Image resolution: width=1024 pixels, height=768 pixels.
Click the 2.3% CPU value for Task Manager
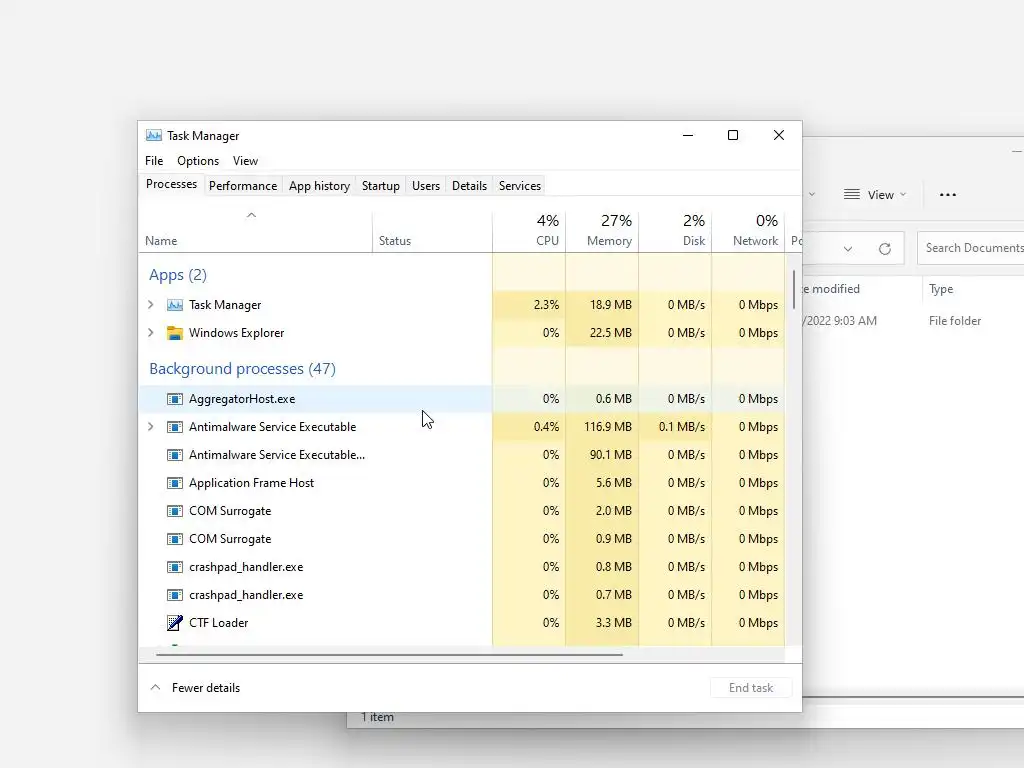(547, 305)
